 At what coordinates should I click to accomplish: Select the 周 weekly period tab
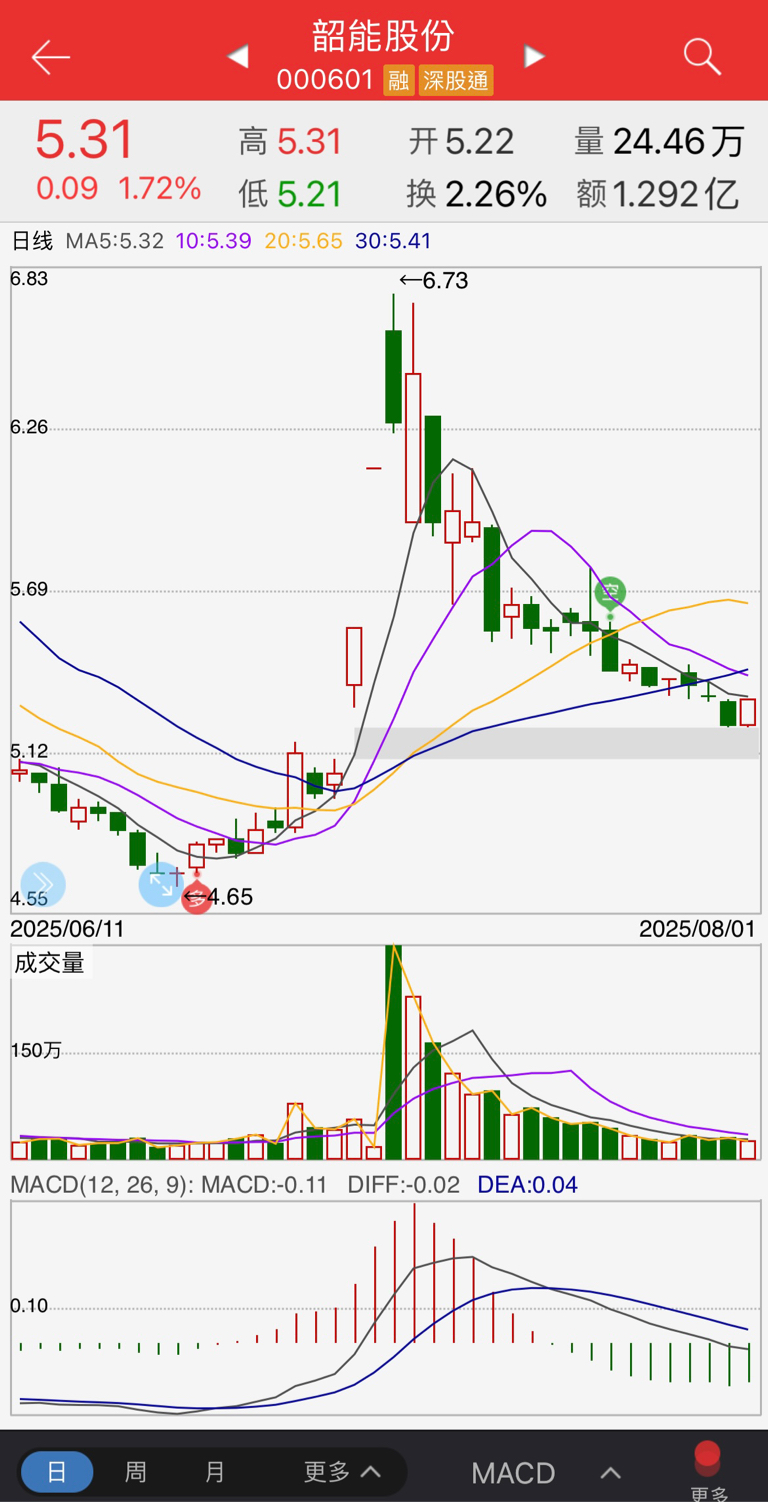(x=136, y=1472)
